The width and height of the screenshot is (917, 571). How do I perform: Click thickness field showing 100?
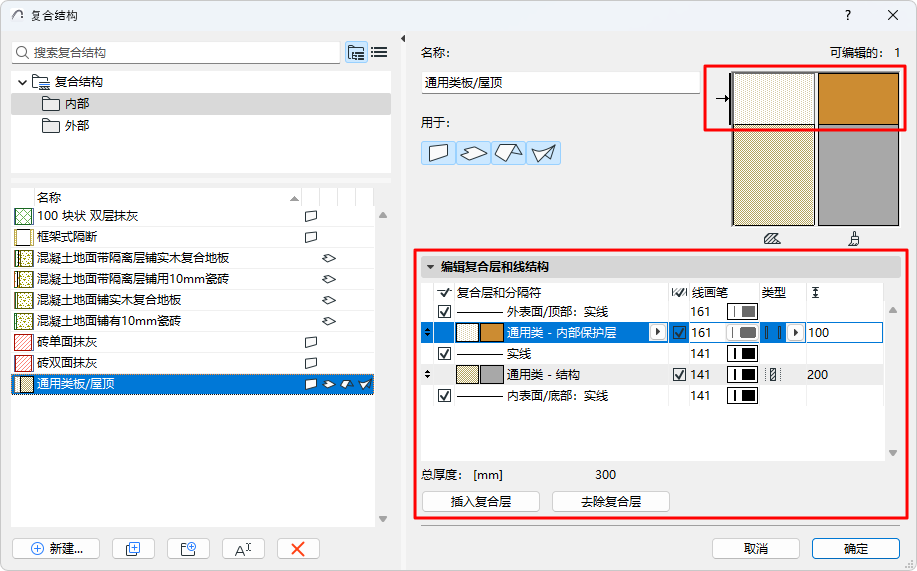coord(844,332)
